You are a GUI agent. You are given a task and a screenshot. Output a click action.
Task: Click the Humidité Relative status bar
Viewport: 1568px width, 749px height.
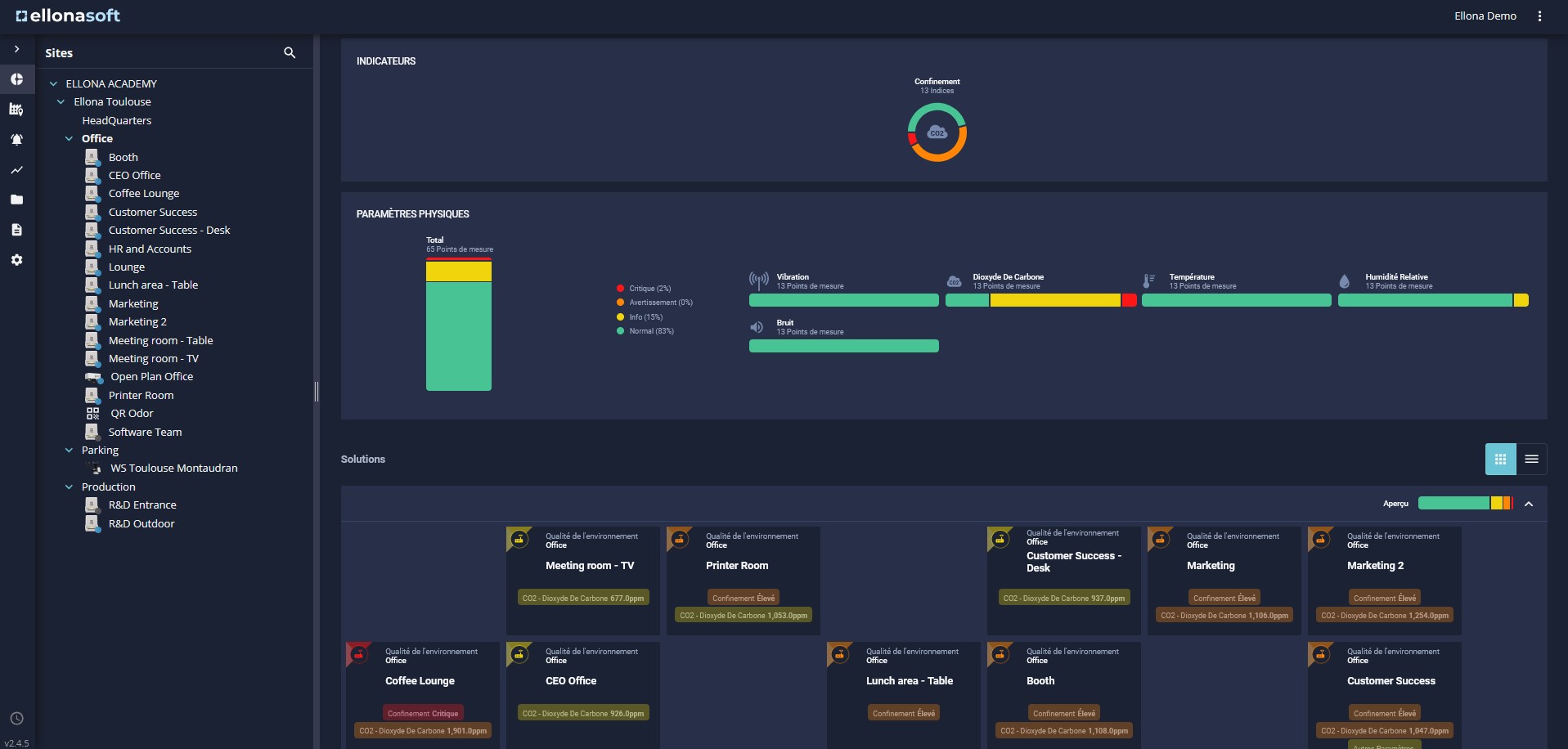1433,300
